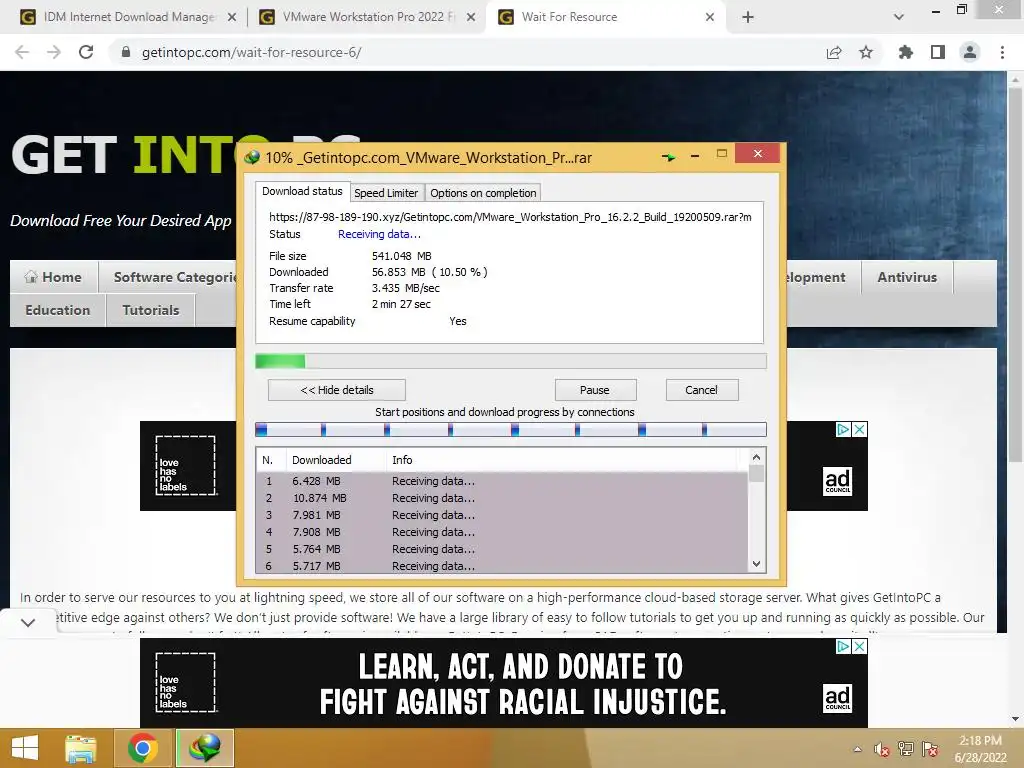Screen dimensions: 1024x768
Task: Click the green arrow icon in IDM title bar
Action: pos(668,157)
